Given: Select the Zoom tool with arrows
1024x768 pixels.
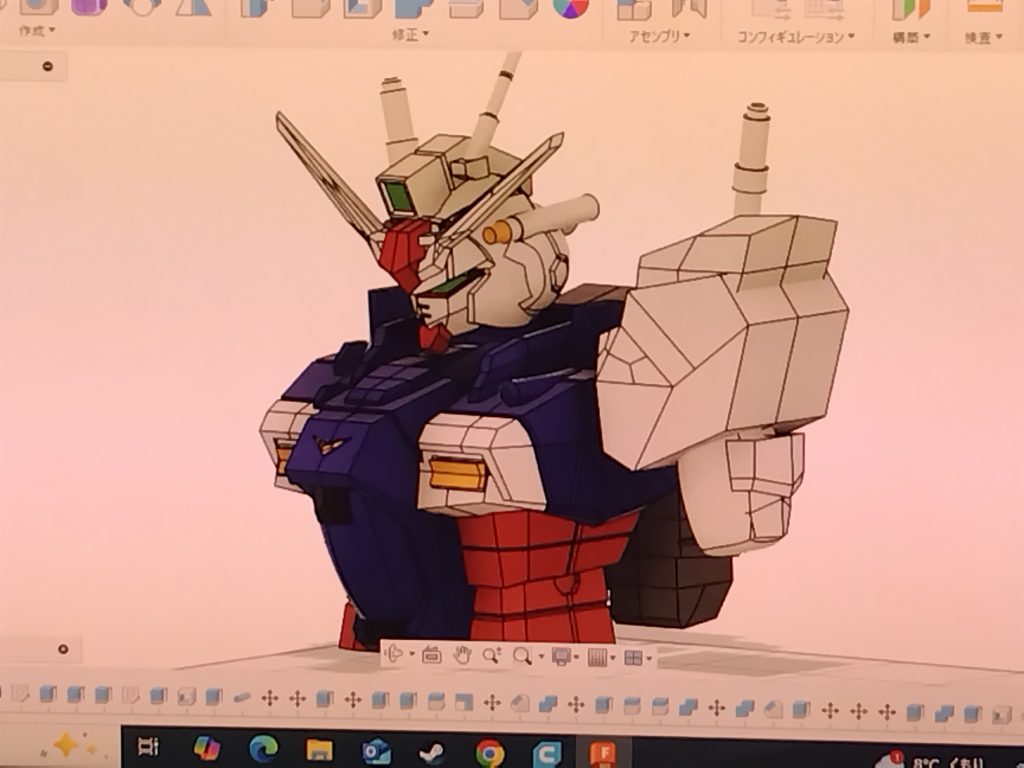Looking at the screenshot, I should [x=491, y=656].
